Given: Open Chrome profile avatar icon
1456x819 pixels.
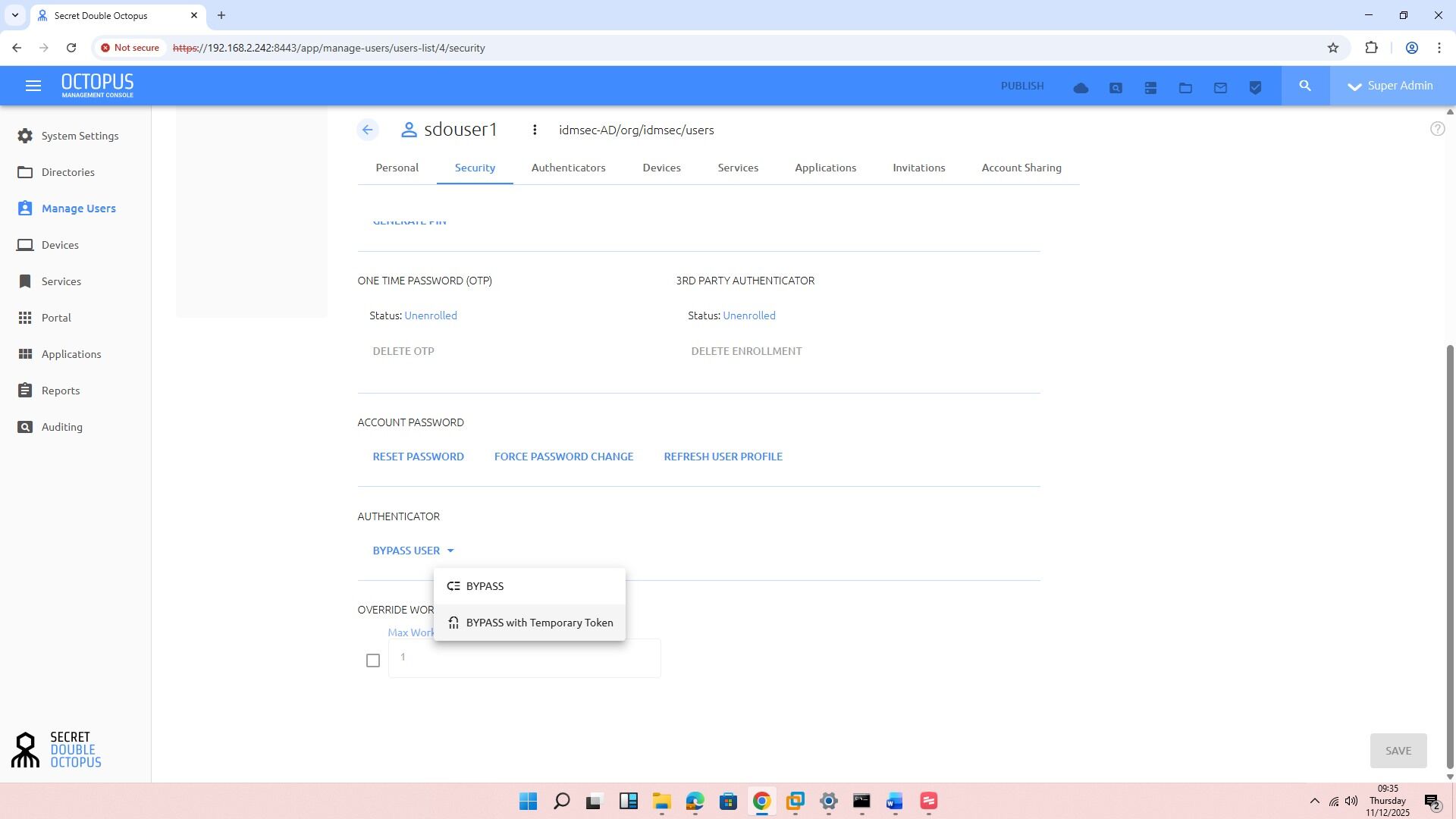Looking at the screenshot, I should point(1412,48).
